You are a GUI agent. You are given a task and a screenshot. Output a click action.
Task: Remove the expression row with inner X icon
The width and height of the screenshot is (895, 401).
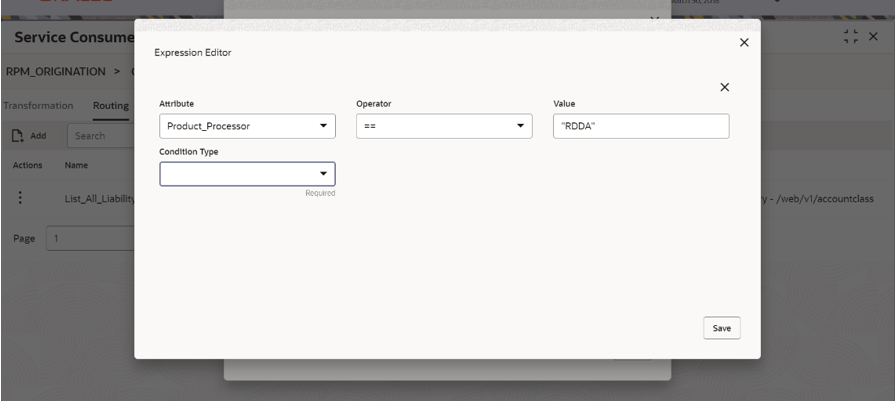pos(724,87)
